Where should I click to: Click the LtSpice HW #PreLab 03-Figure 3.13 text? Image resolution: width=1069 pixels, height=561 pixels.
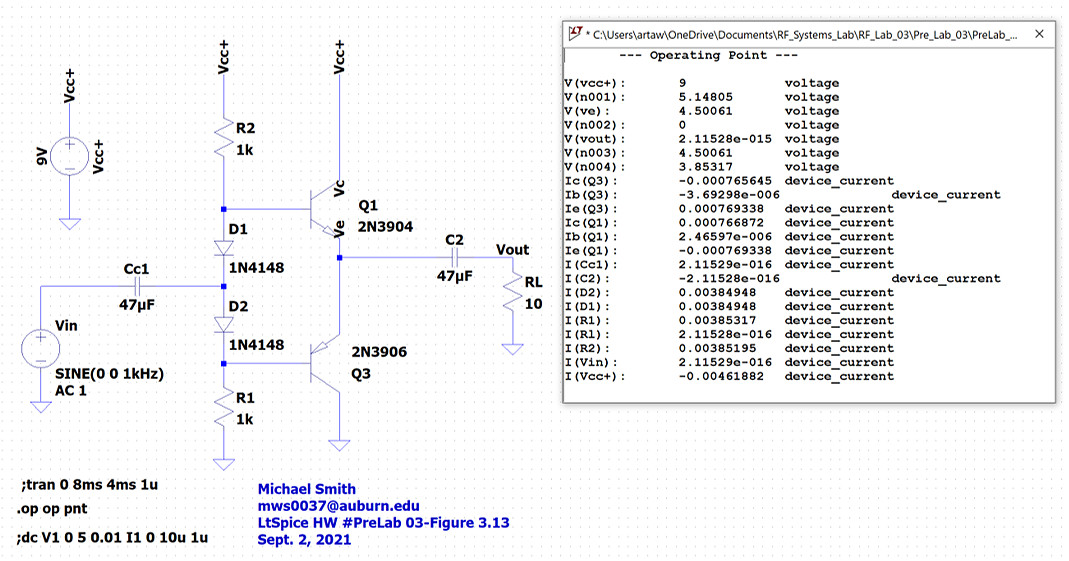[x=383, y=523]
